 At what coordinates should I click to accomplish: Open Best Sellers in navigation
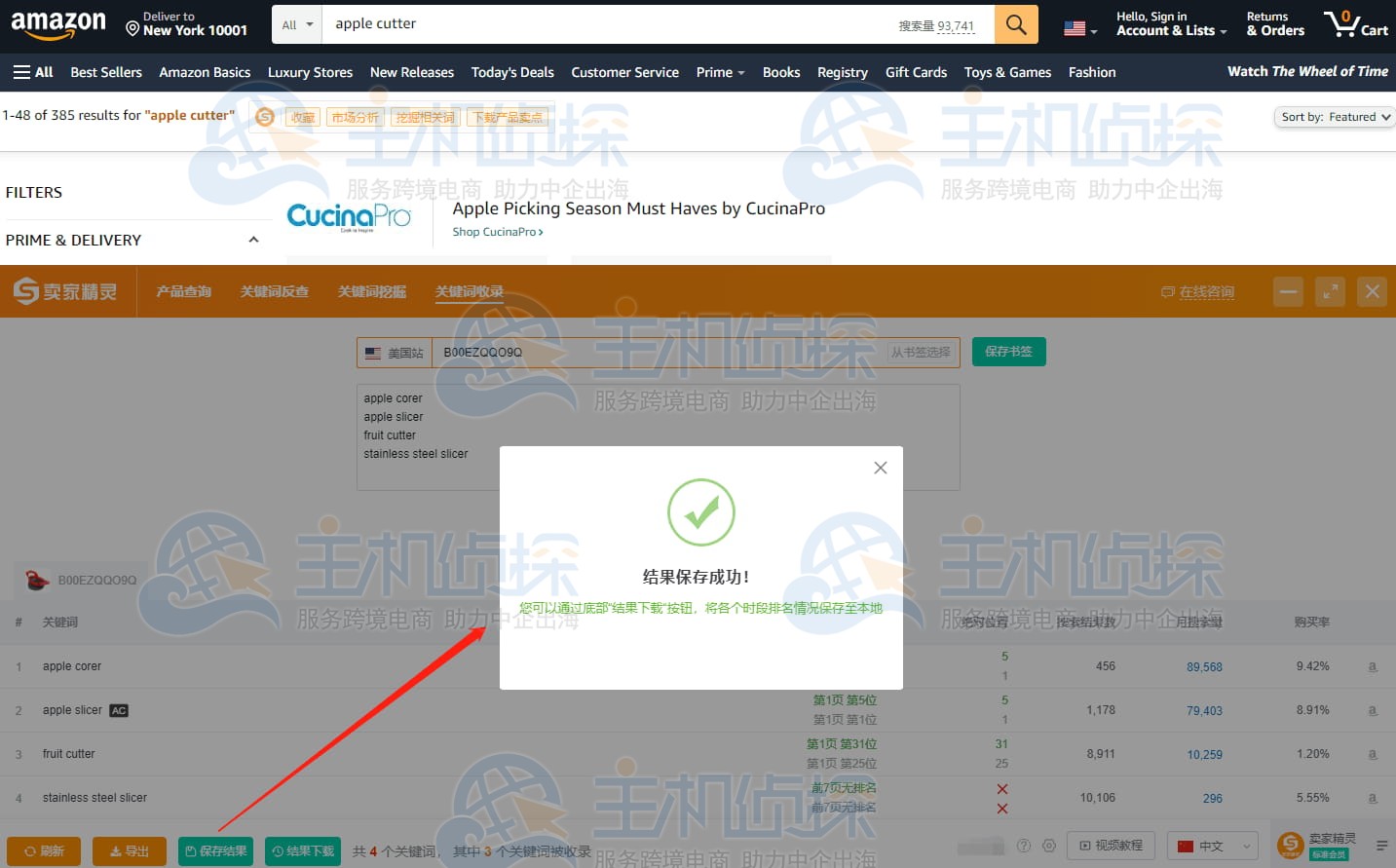(106, 72)
